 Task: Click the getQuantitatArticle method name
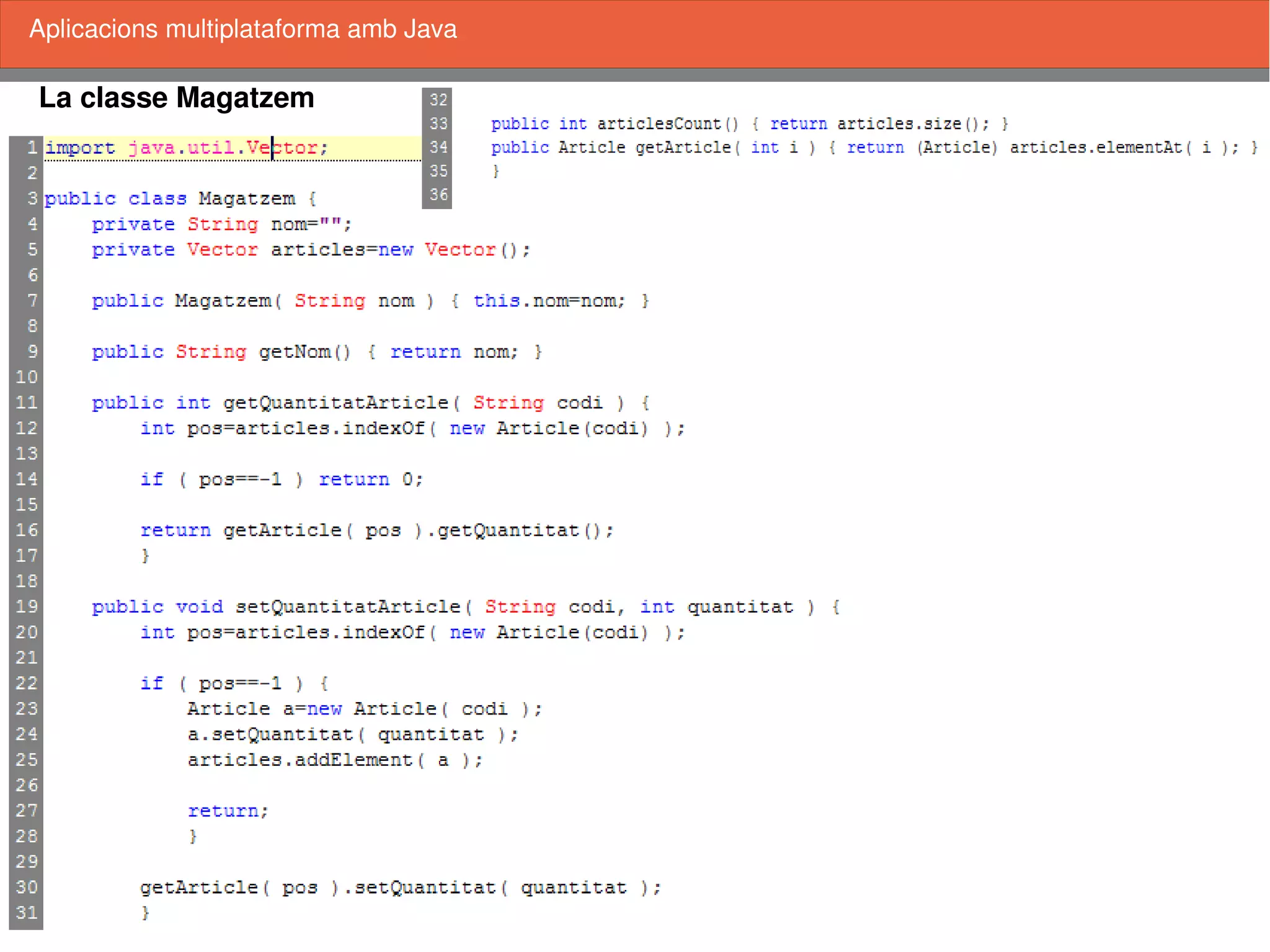click(x=335, y=403)
